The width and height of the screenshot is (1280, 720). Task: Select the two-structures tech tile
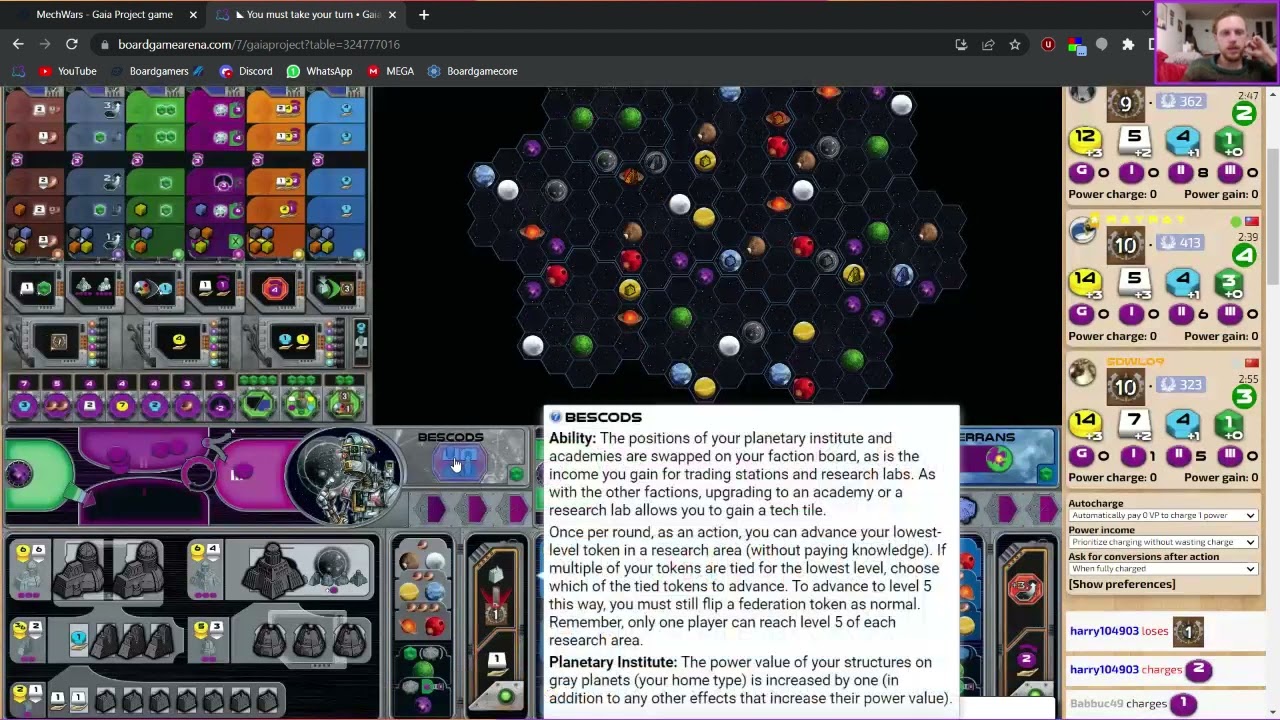coord(94,290)
